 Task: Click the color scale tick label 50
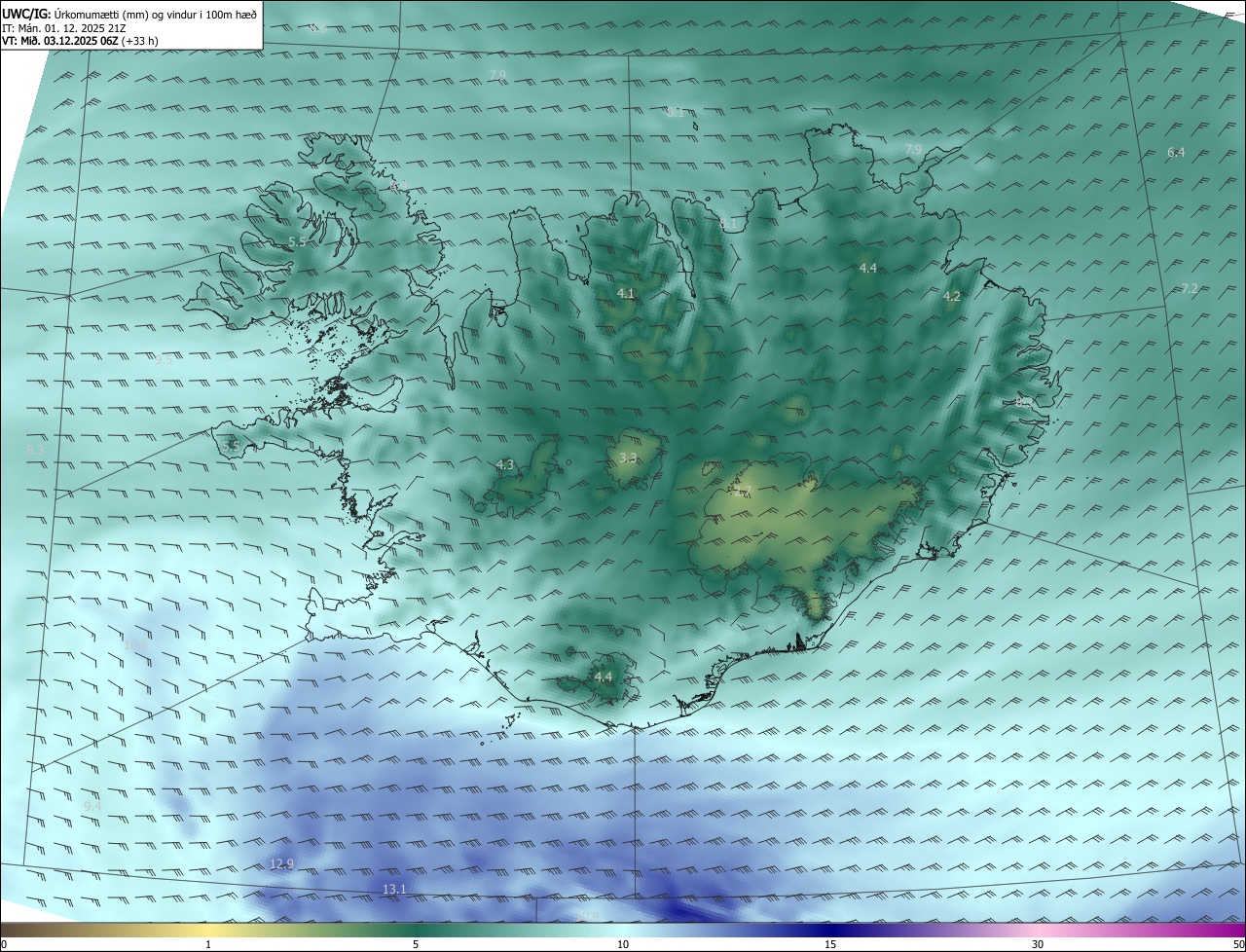pos(1238,944)
